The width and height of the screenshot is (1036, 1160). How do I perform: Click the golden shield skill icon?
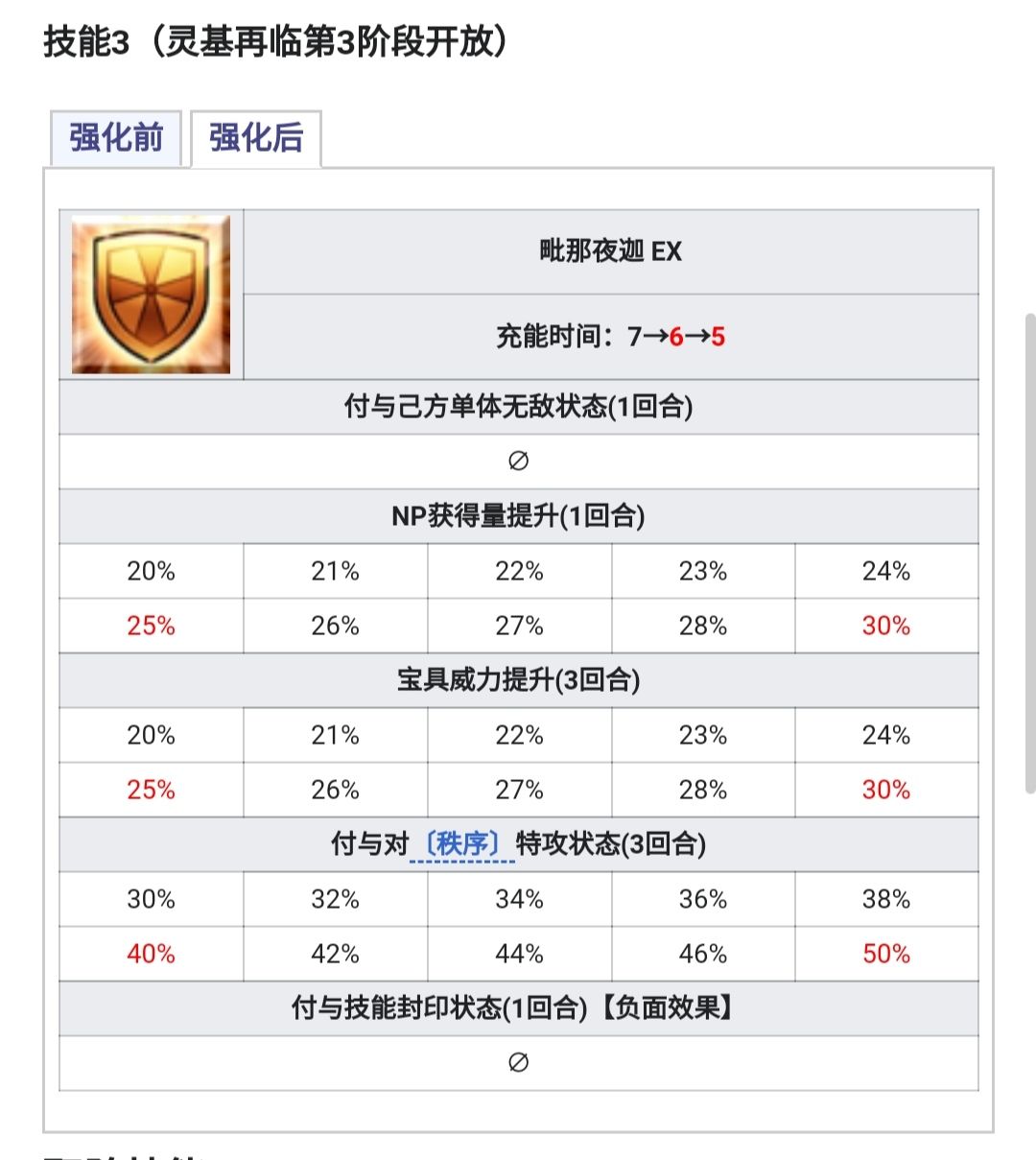click(152, 295)
